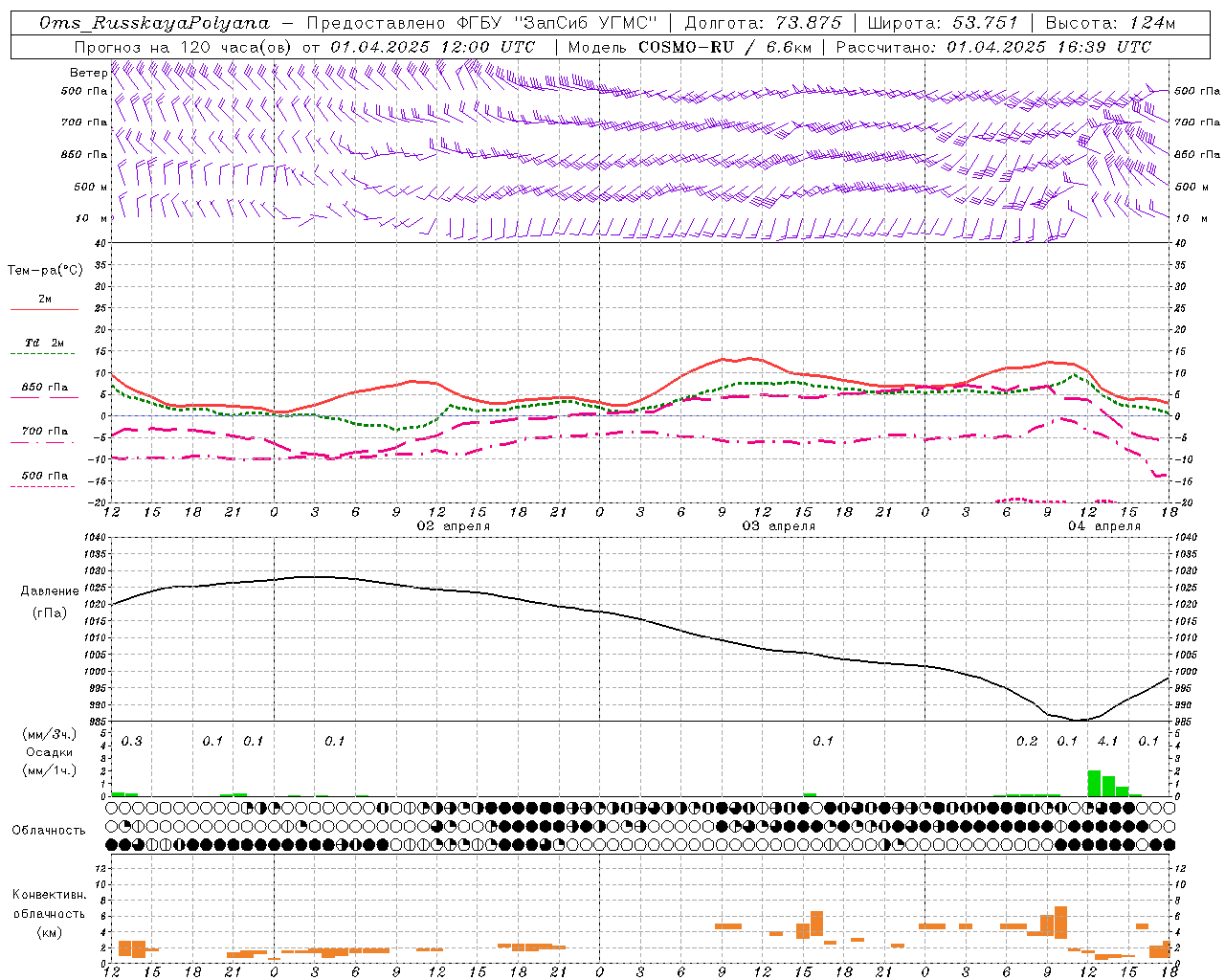Click the date label 03 апреля

point(779,526)
